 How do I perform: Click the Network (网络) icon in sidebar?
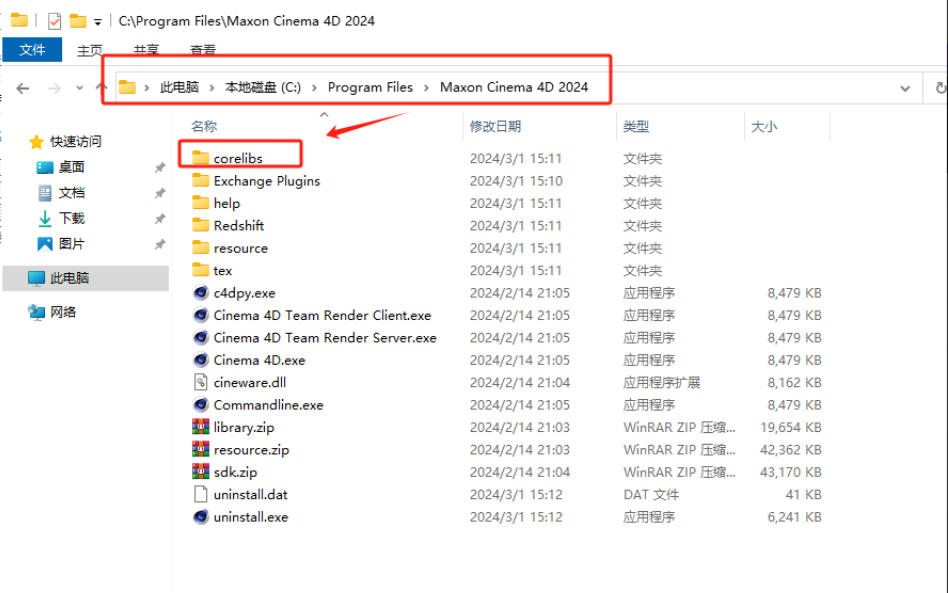click(x=36, y=312)
